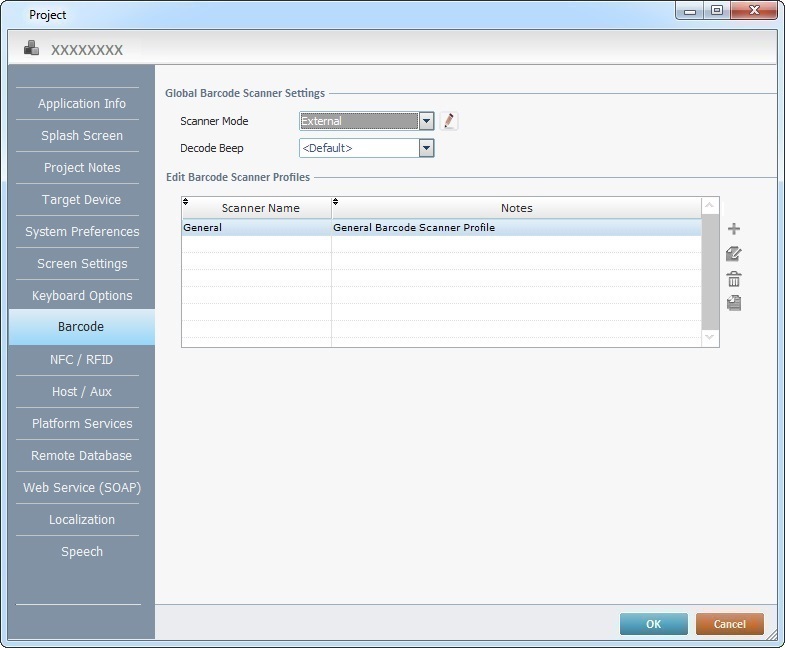Edit the selected scanner profile
This screenshot has height=648, width=785.
[733, 254]
